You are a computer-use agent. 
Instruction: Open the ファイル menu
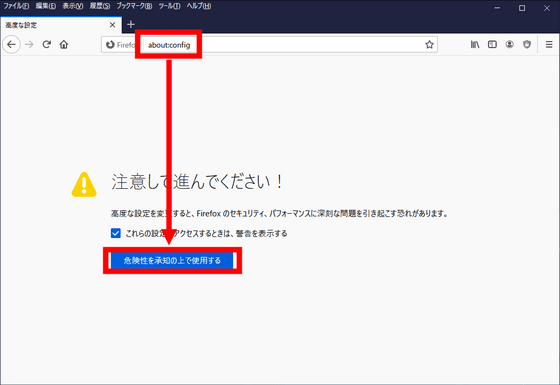tap(16, 6)
